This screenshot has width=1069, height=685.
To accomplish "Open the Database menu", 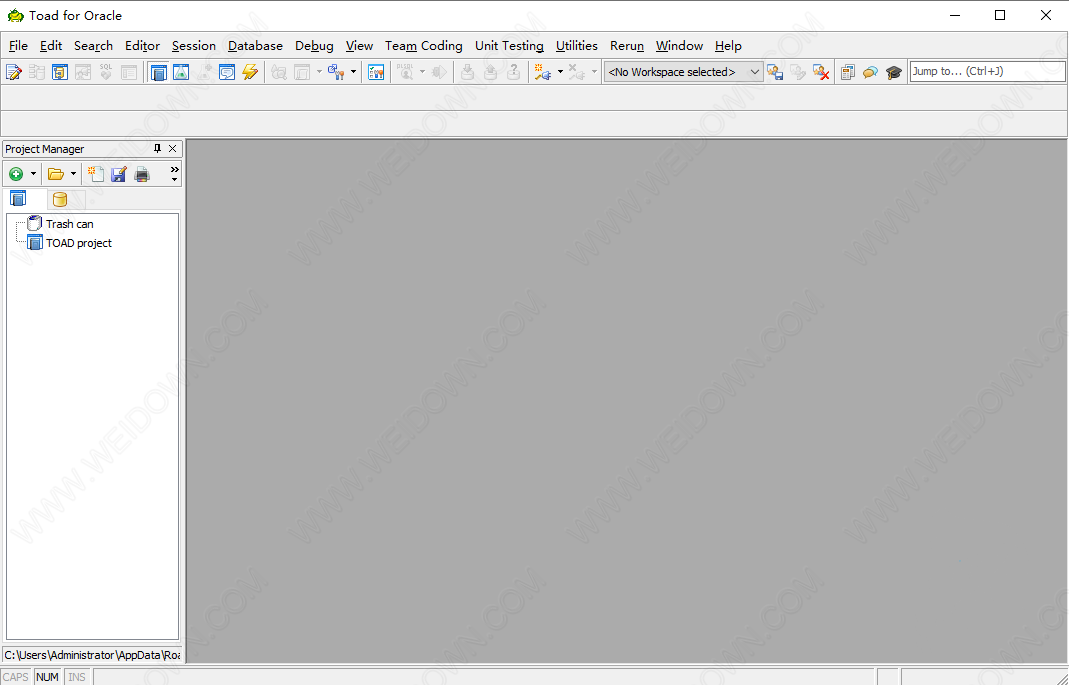I will point(256,46).
